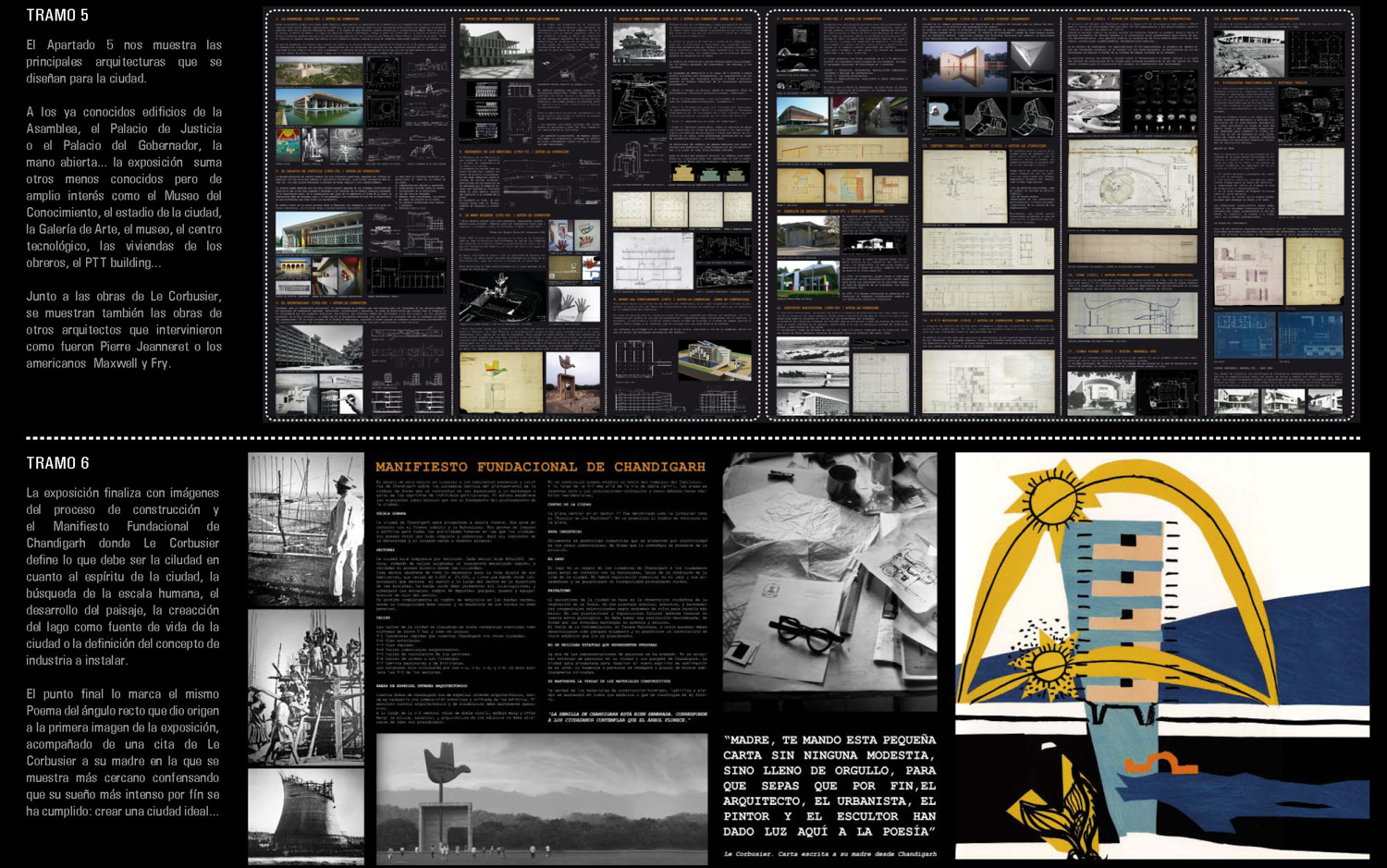Screen dimensions: 1387x868
Task: Open the right dotted-border panel group
Action: pos(1062,214)
